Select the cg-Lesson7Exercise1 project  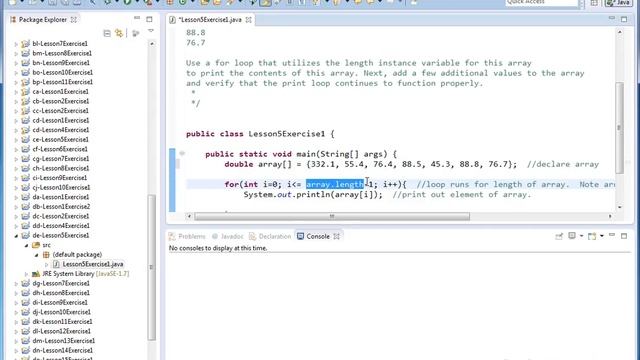point(60,159)
